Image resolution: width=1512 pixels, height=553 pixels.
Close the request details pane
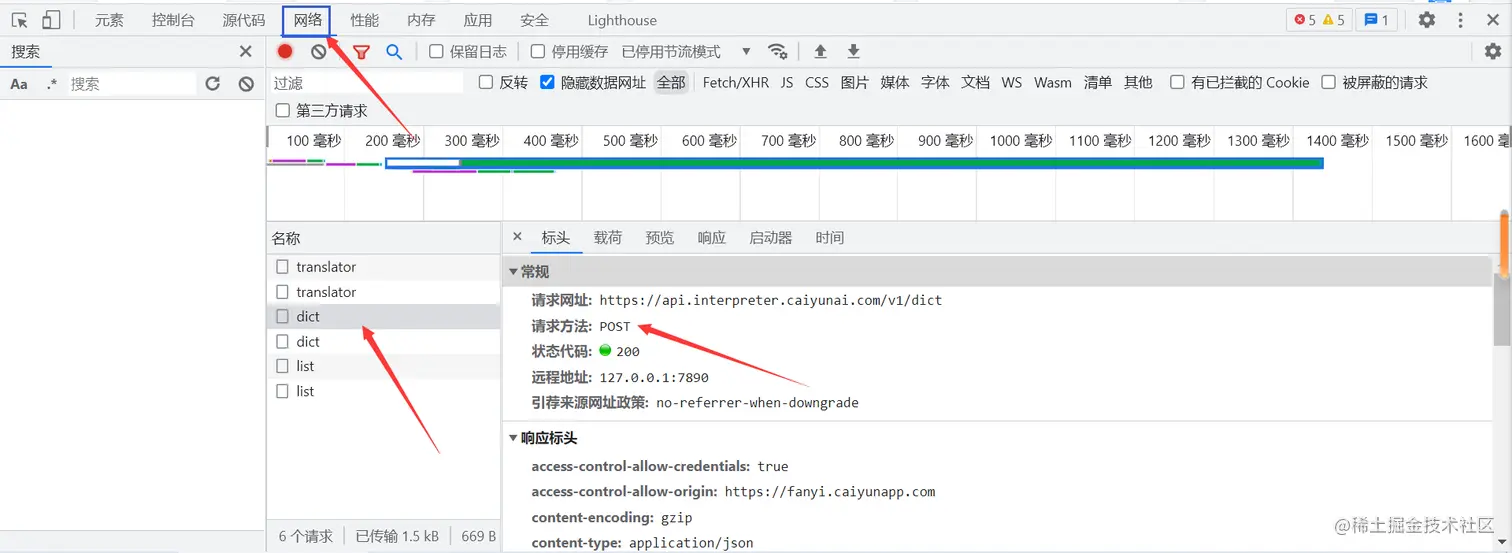(x=517, y=237)
